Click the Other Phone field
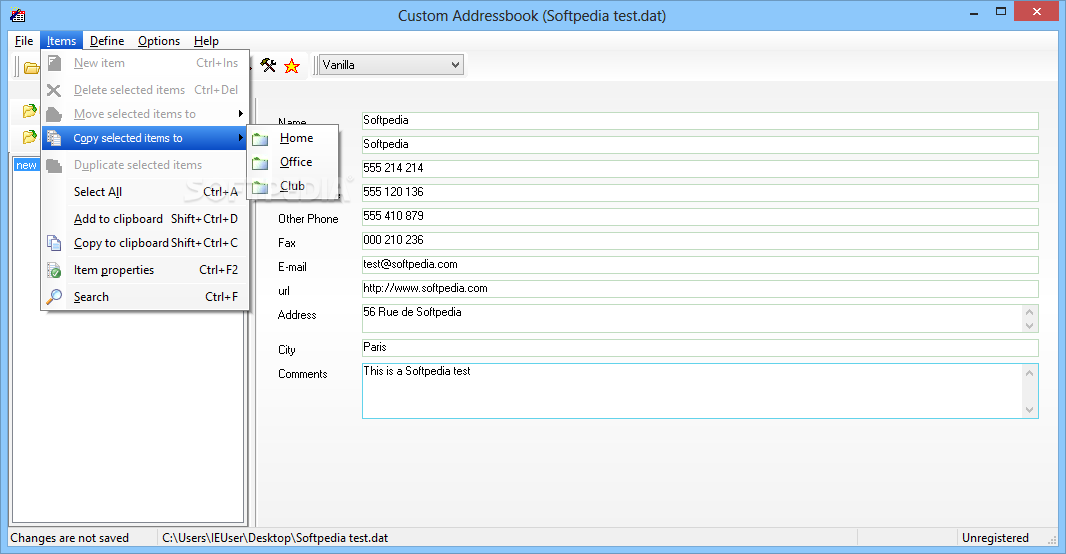The width and height of the screenshot is (1066, 554). pyautogui.click(x=700, y=216)
